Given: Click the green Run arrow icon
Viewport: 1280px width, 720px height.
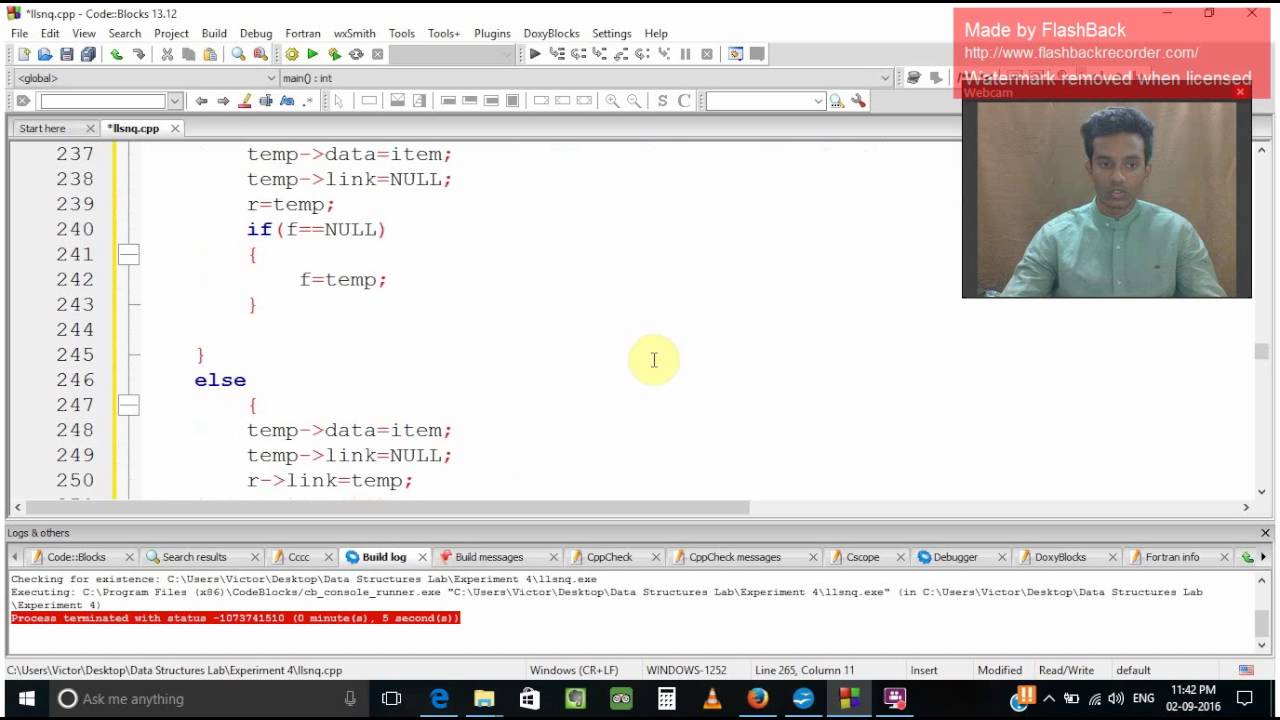Looking at the screenshot, I should click(x=312, y=54).
